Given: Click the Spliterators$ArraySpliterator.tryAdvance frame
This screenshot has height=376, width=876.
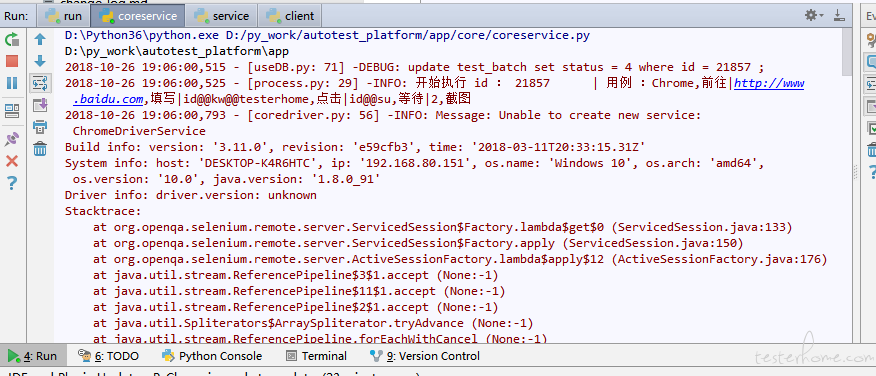Looking at the screenshot, I should [x=313, y=323].
